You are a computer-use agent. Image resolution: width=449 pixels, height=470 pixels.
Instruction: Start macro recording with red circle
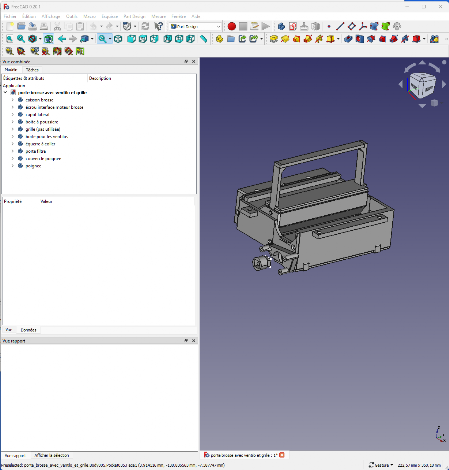point(232,26)
